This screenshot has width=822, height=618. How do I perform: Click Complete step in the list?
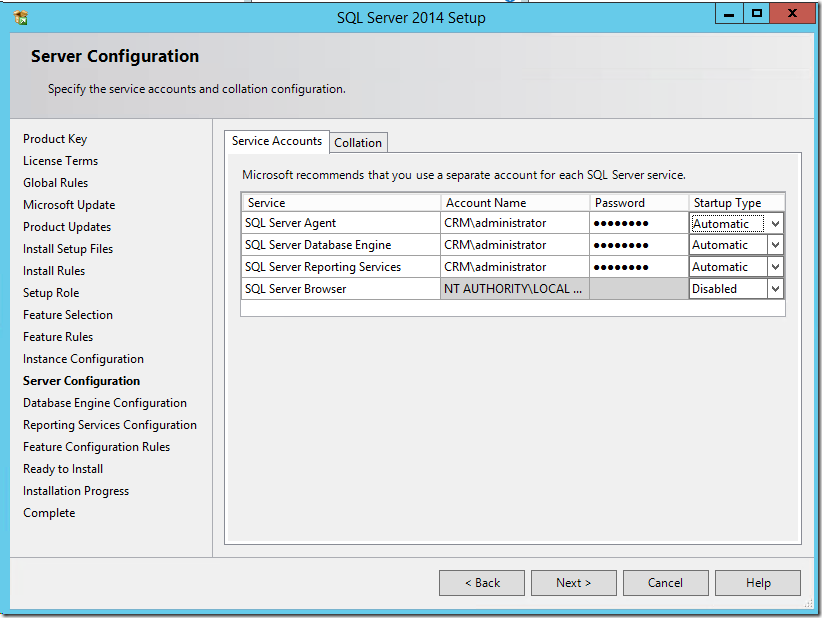coord(49,513)
